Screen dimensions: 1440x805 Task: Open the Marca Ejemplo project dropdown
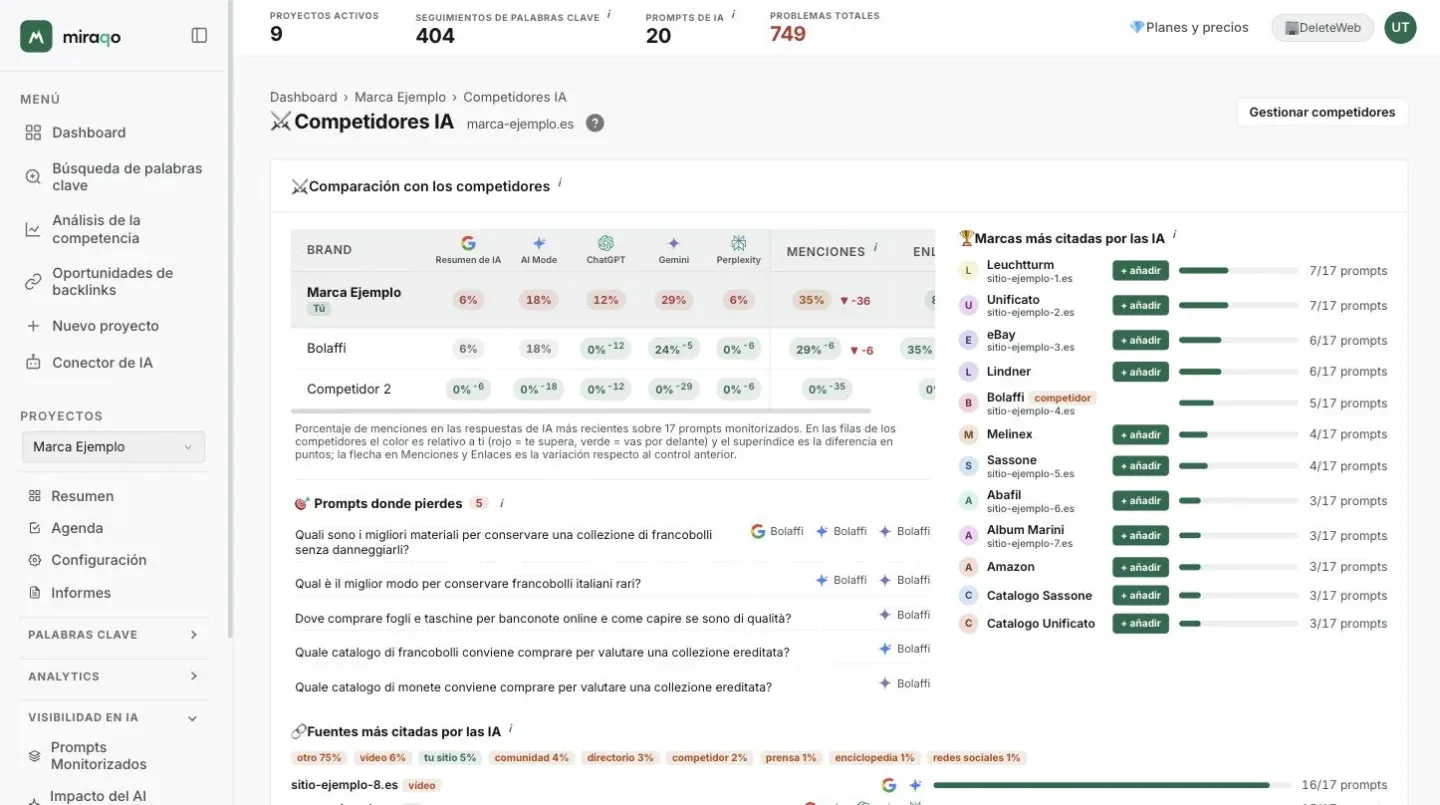113,447
